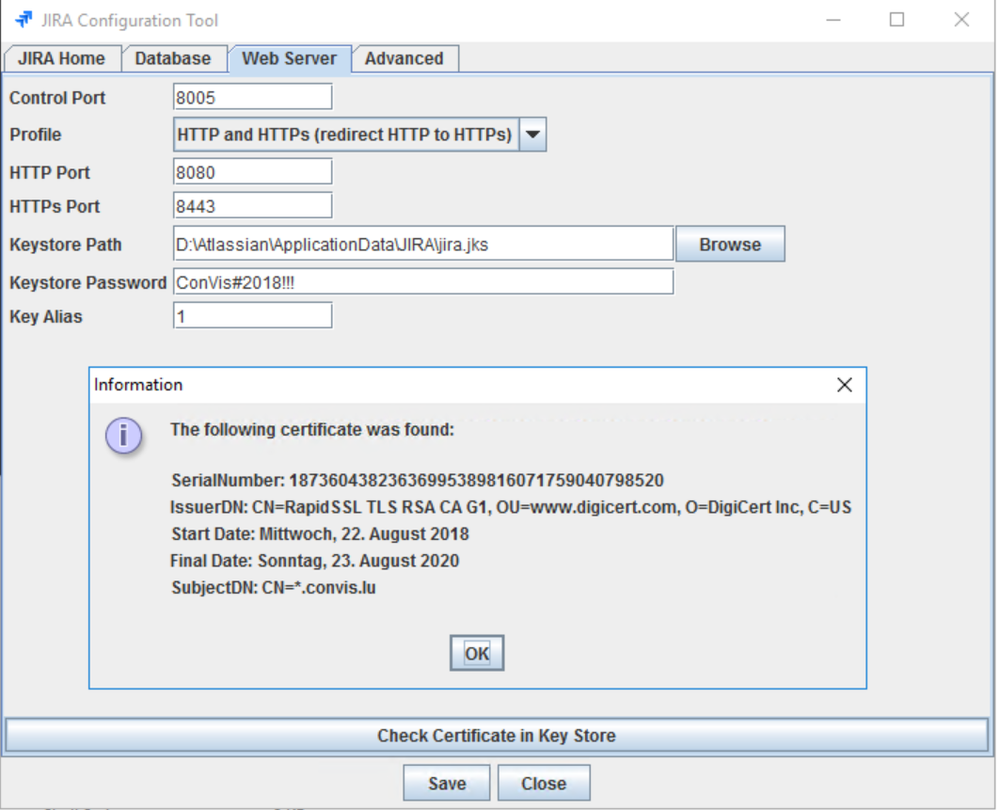Switch to the JIRA Home tab

[x=62, y=59]
